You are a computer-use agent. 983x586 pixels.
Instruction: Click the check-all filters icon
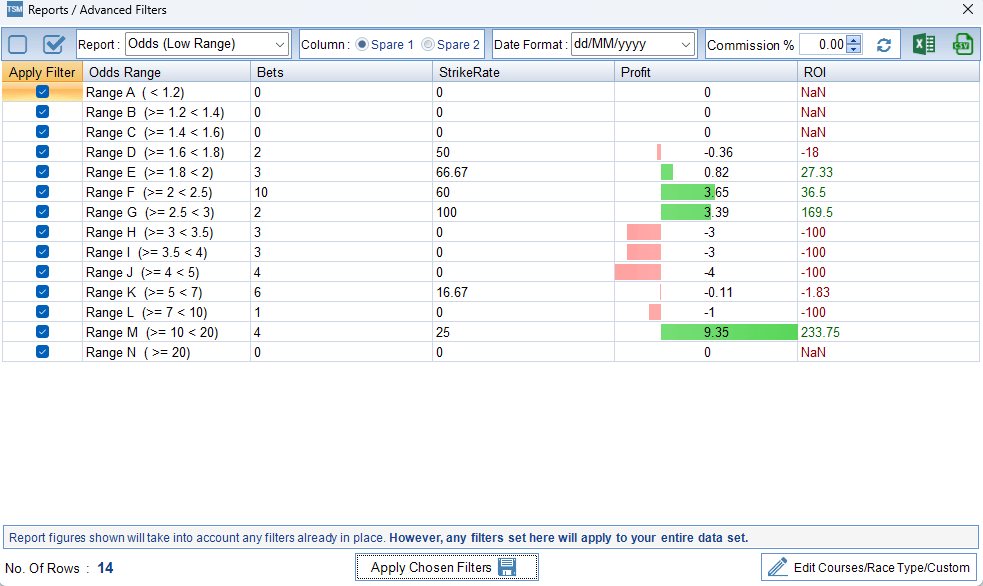pyautogui.click(x=54, y=44)
